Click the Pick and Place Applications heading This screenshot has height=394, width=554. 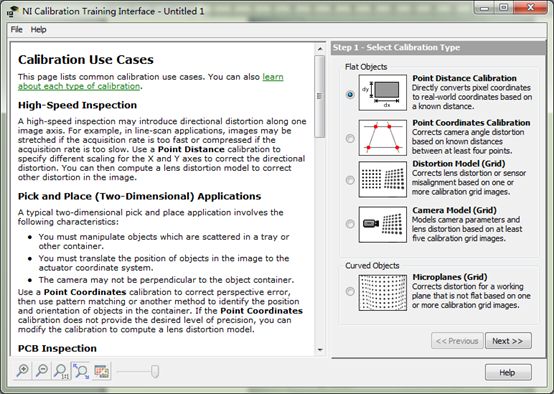(x=140, y=196)
